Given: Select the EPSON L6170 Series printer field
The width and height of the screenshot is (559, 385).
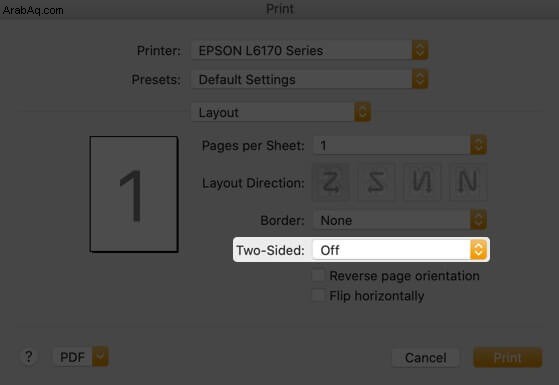Looking at the screenshot, I should [310, 50].
